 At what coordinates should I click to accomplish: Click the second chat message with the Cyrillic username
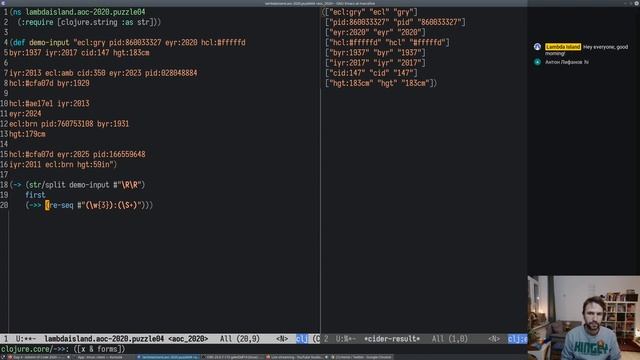tap(567, 62)
